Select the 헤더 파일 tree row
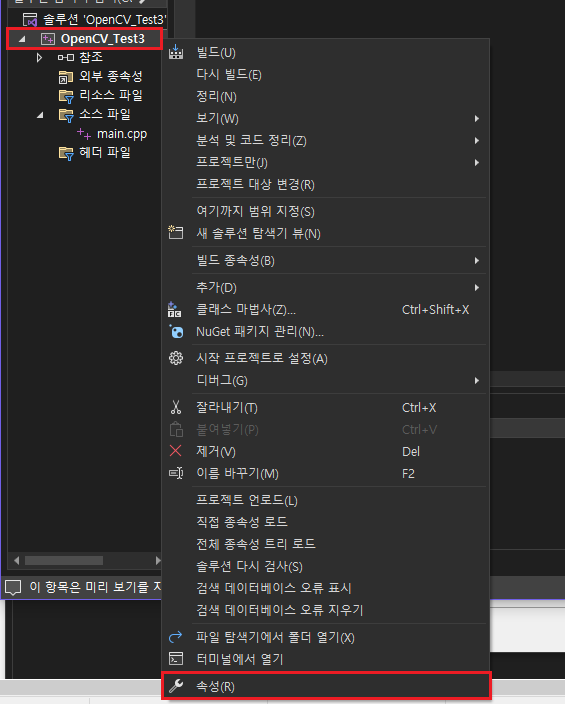Screen dimensions: 565x704 click(85, 153)
